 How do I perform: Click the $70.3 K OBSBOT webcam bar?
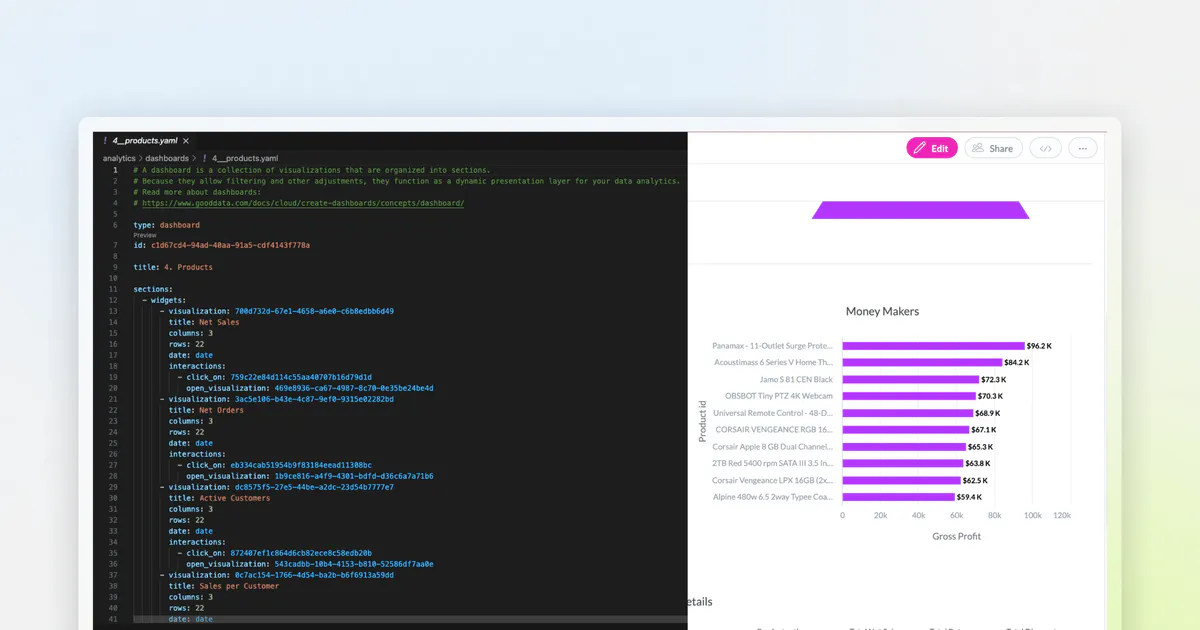[908, 396]
